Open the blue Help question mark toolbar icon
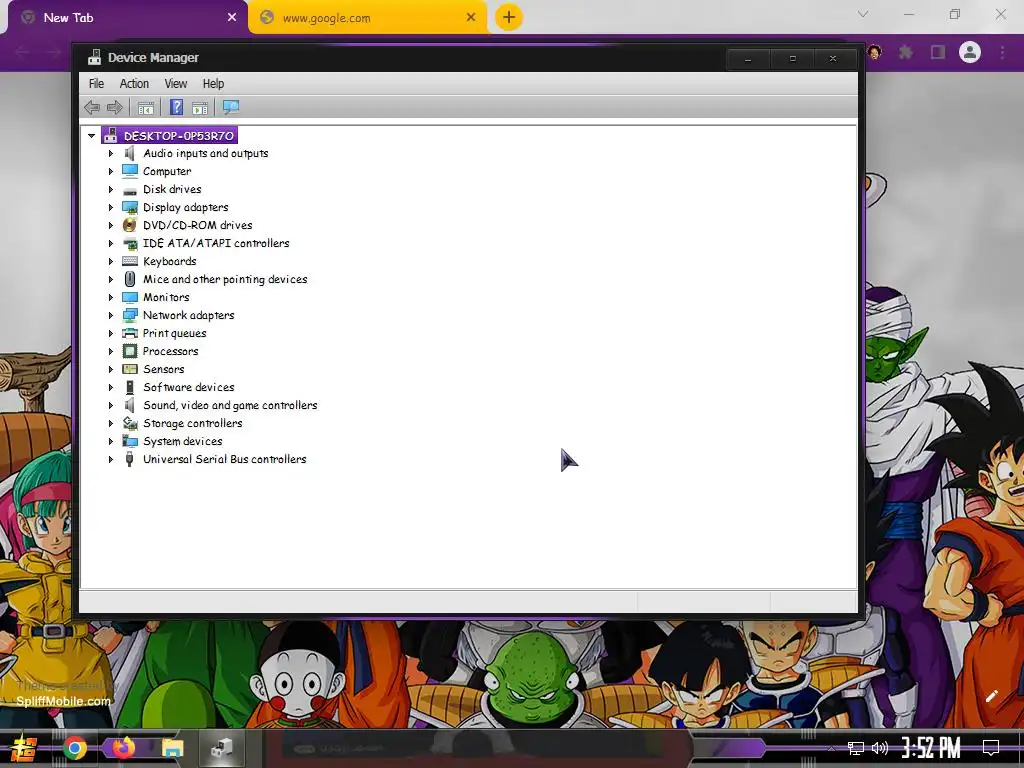 (x=176, y=107)
